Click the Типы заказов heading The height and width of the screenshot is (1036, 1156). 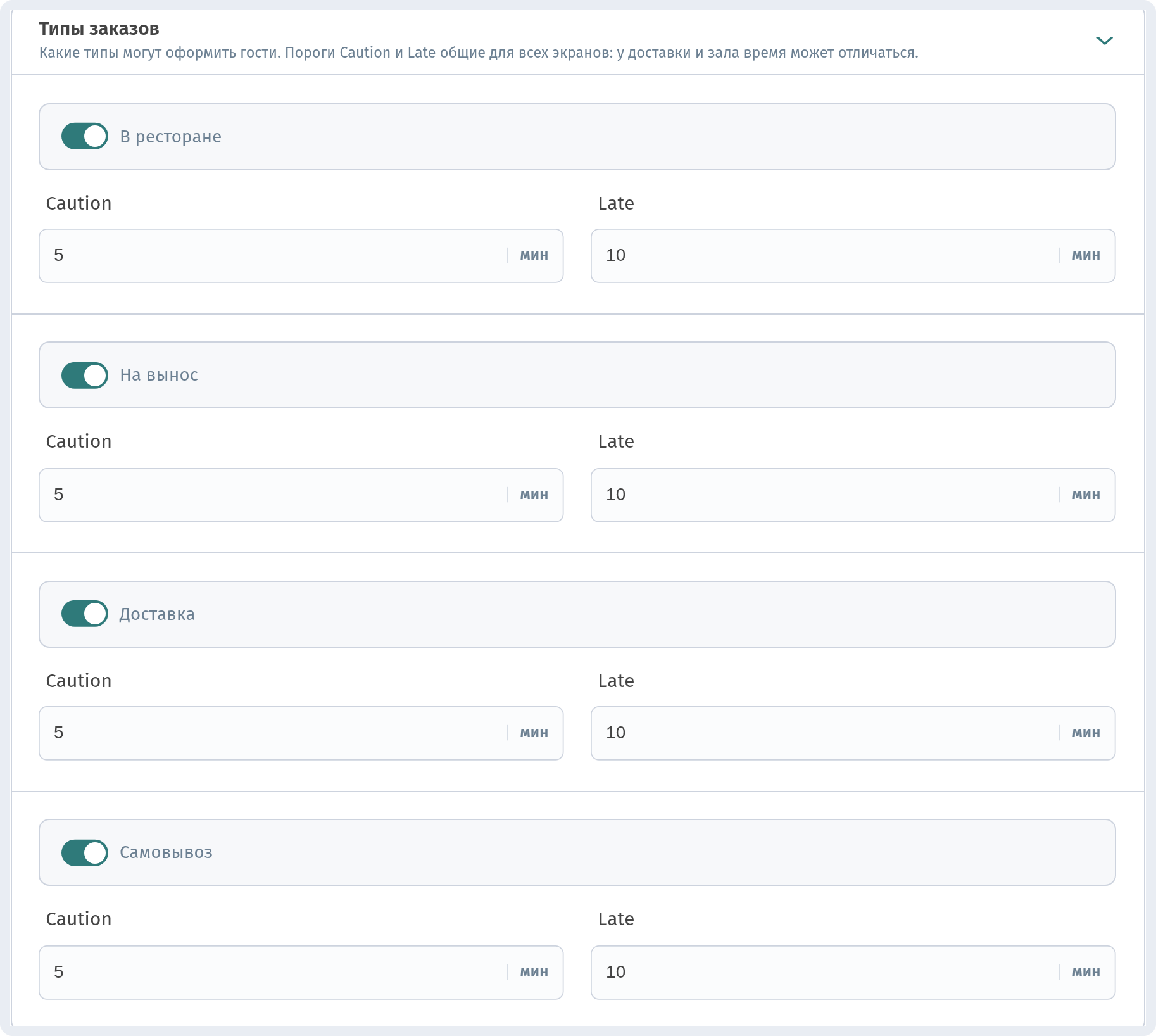(x=99, y=29)
